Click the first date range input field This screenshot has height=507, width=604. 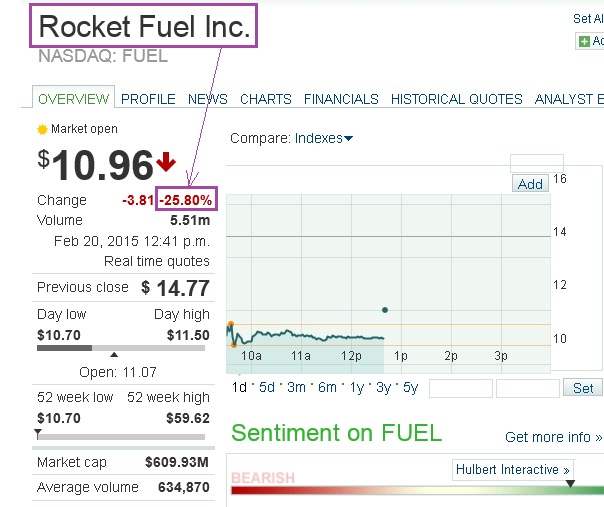tap(460, 388)
